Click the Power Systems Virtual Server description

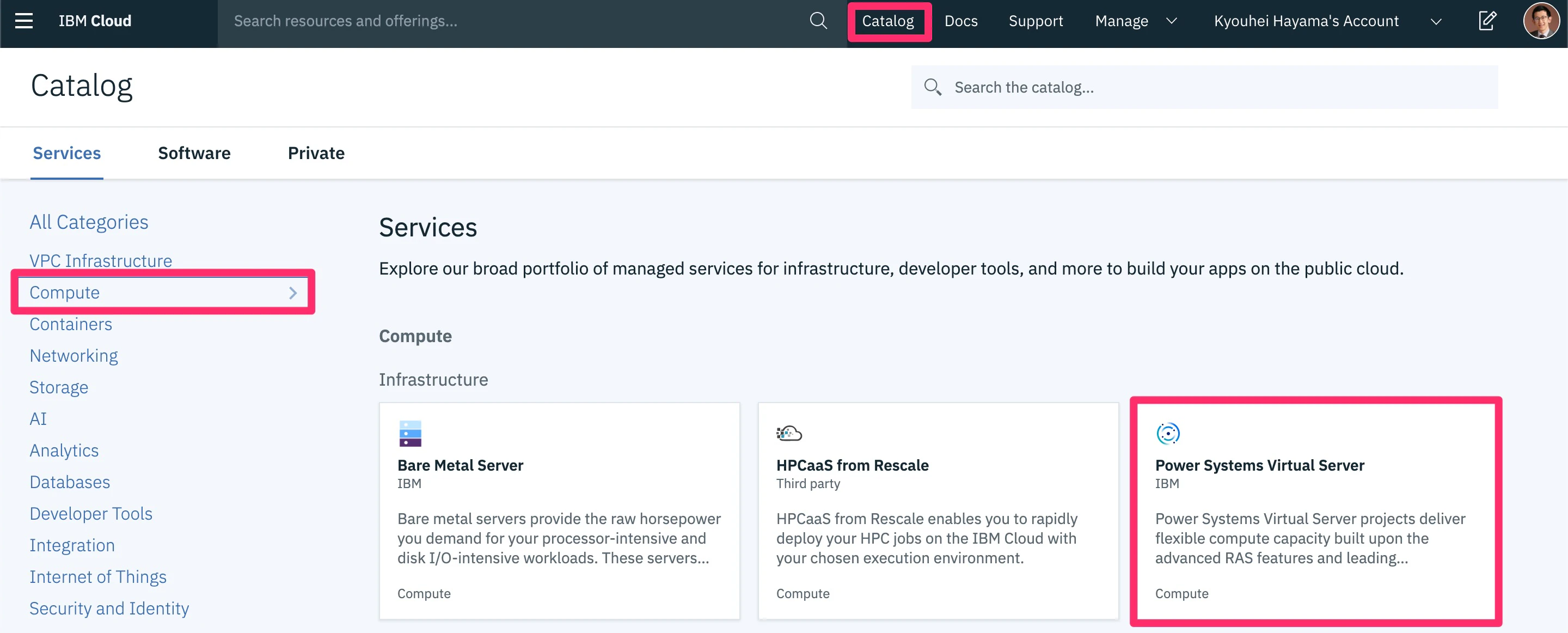(1310, 539)
